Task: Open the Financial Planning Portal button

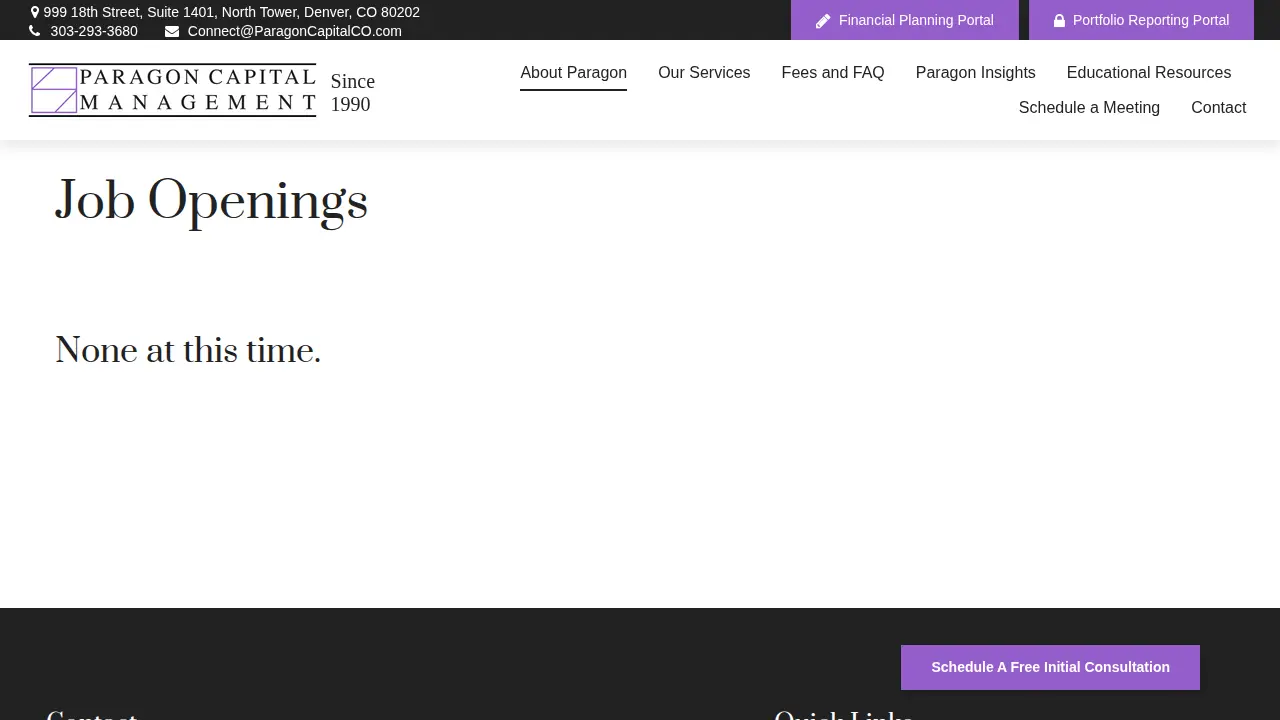Action: [905, 20]
